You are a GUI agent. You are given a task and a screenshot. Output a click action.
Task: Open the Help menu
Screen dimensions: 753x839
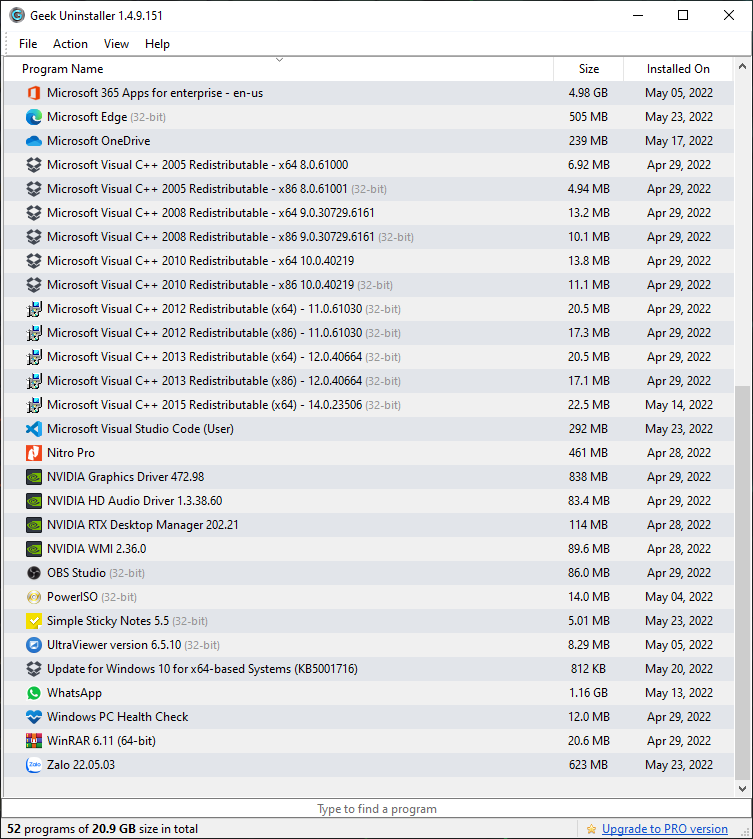(x=157, y=44)
